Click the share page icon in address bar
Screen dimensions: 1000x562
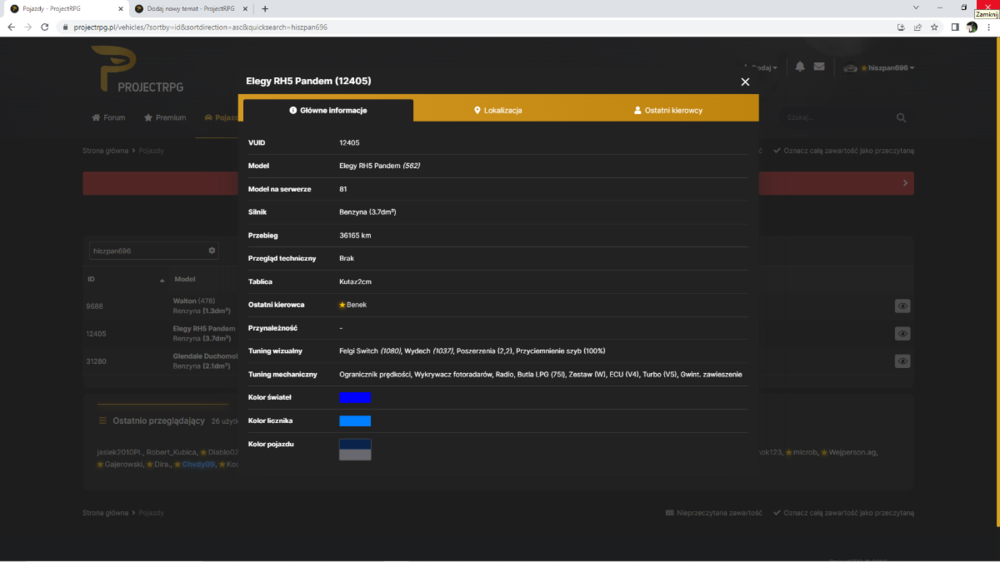(918, 27)
